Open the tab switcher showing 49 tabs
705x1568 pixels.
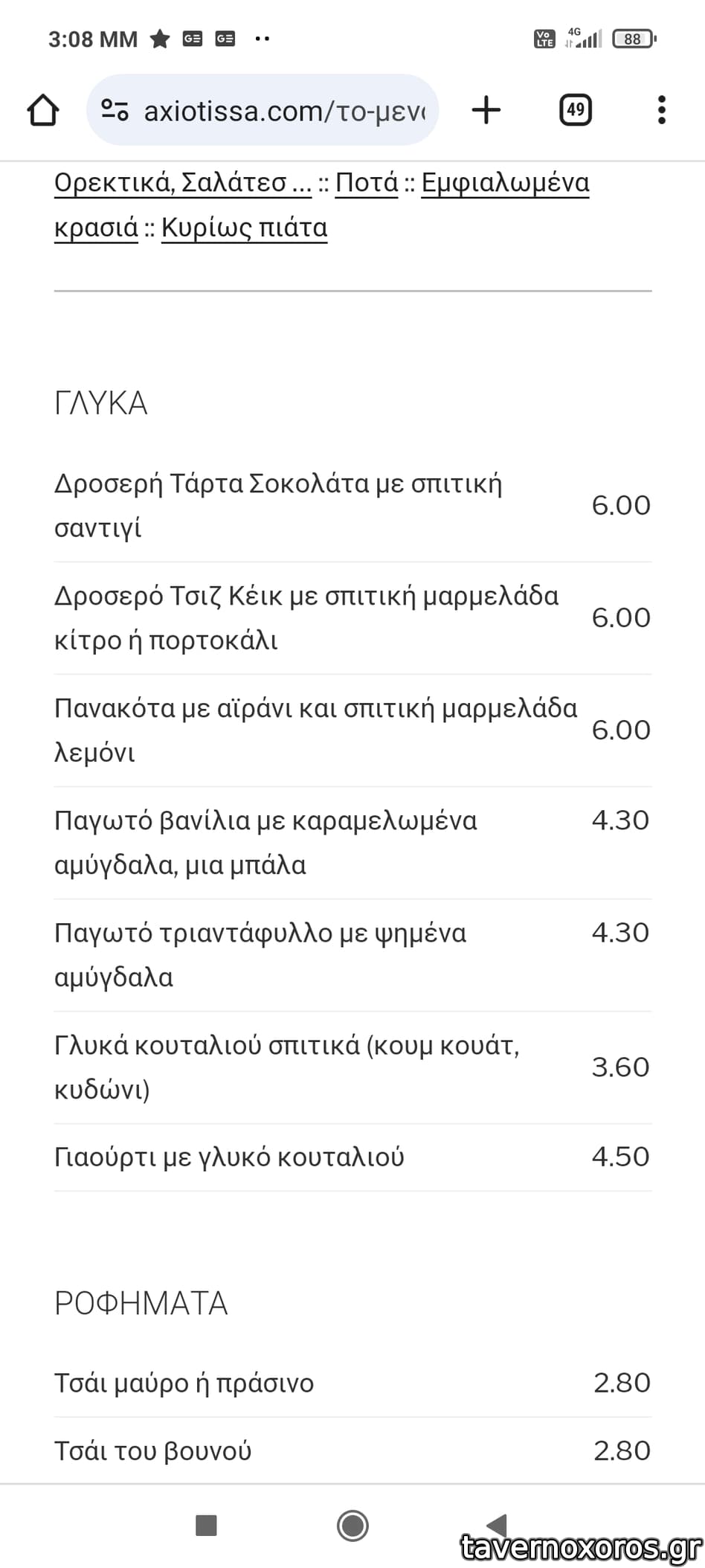[575, 111]
